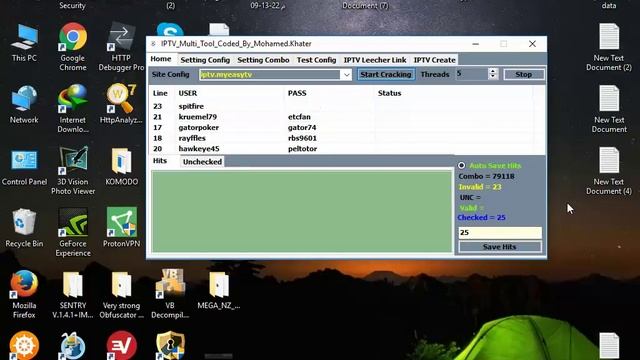640x360 pixels.
Task: Launch the red ExpressVPN shortcut icon
Action: (121, 345)
